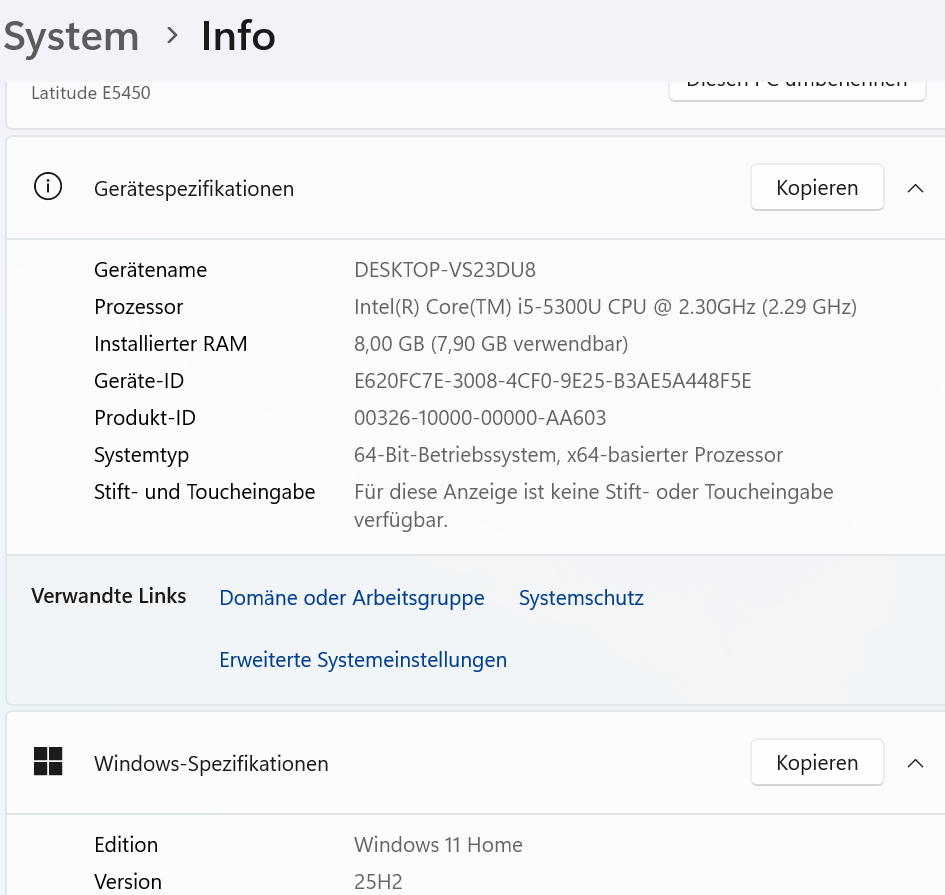The height and width of the screenshot is (895, 945).
Task: Open the Systemschutz link
Action: 581,598
